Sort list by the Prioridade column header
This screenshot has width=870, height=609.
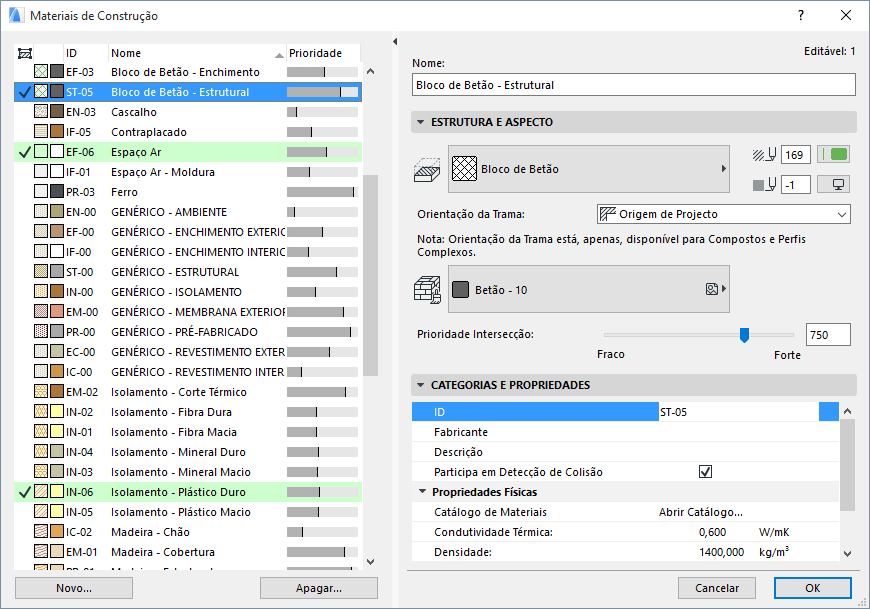pyautogui.click(x=323, y=53)
